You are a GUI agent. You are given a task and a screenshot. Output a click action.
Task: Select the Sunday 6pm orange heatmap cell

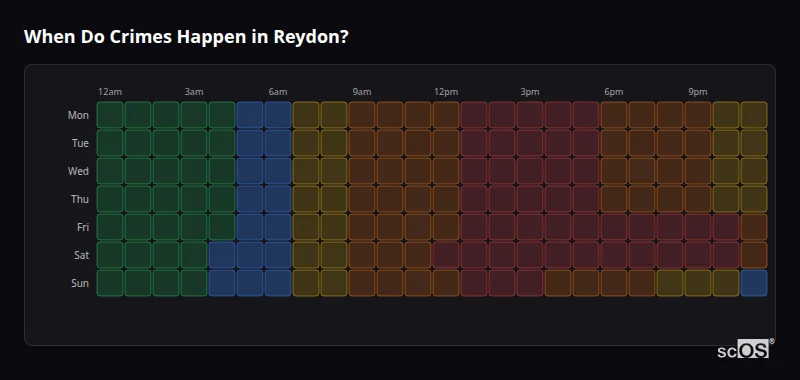(614, 283)
